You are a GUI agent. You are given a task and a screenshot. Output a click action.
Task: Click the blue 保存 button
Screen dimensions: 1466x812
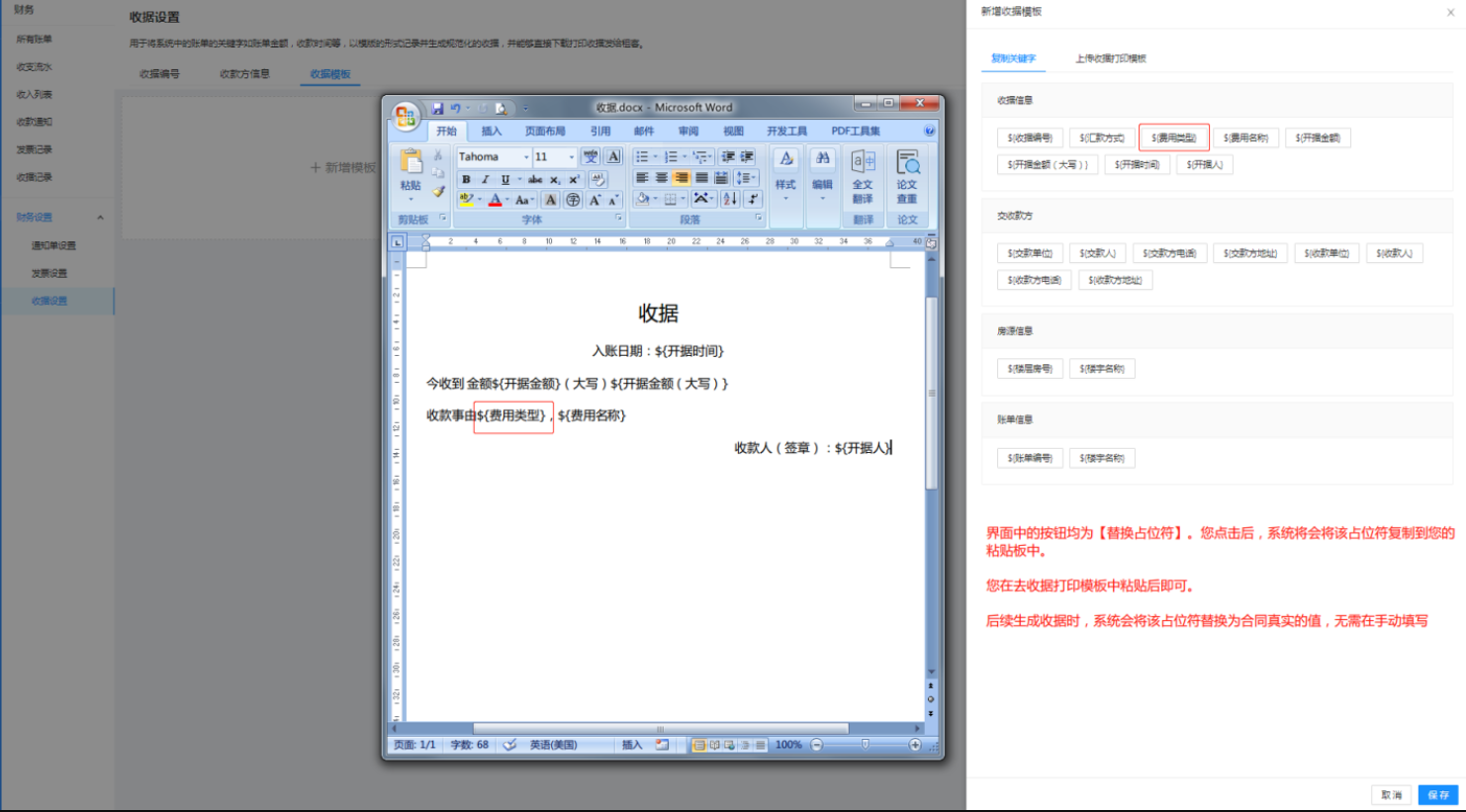1438,794
